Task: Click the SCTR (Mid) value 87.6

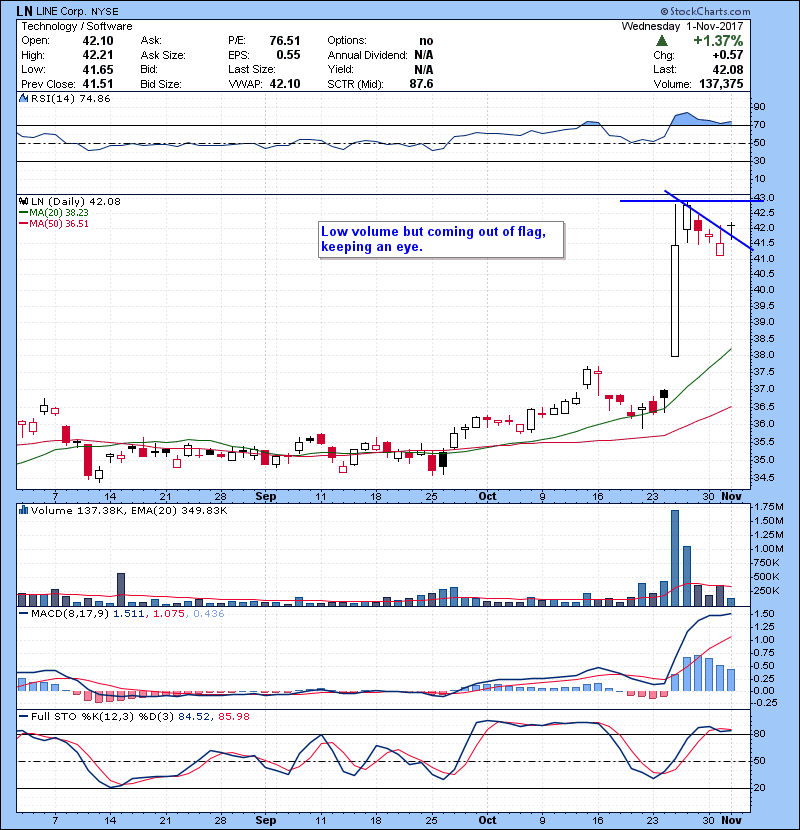Action: pyautogui.click(x=421, y=84)
